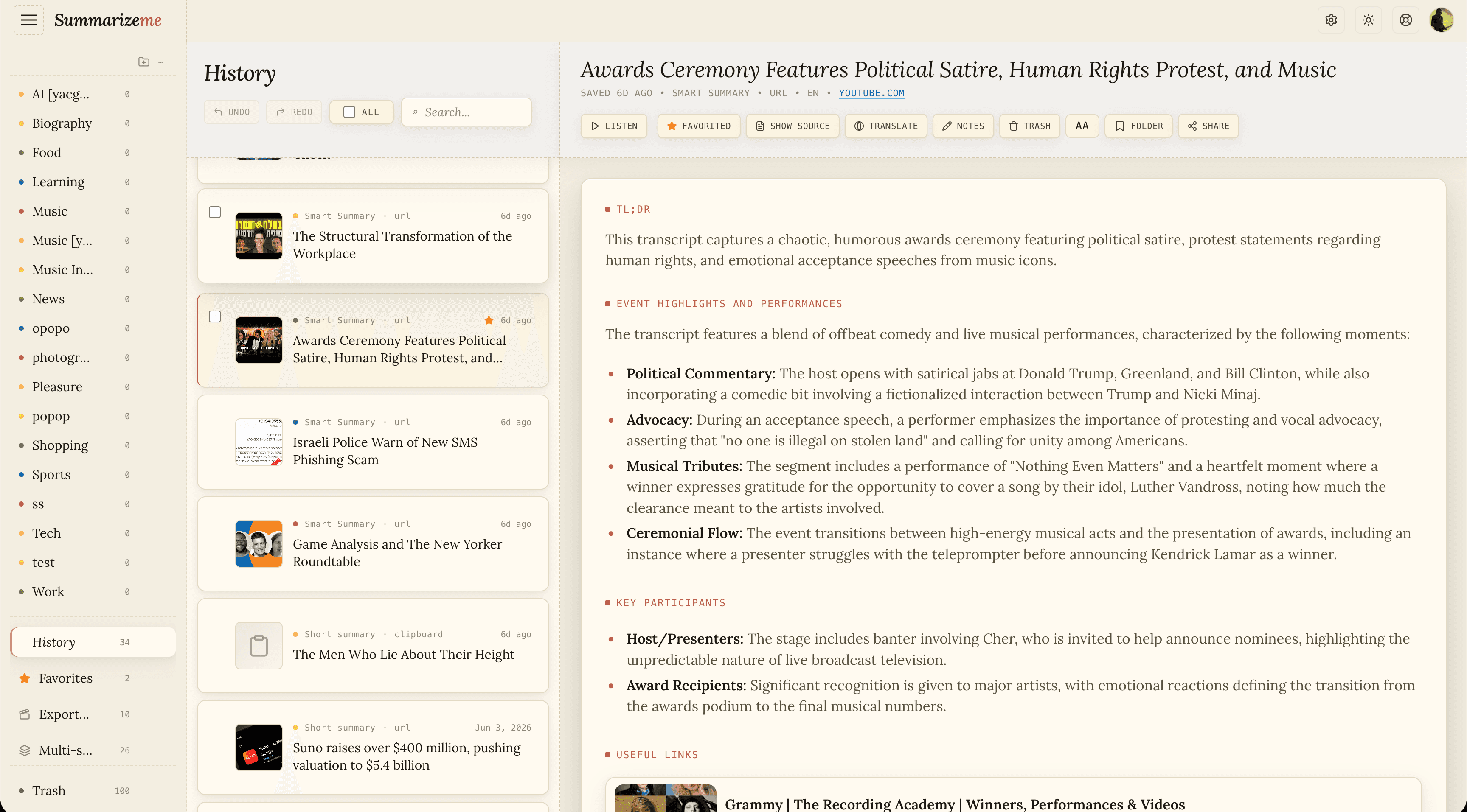Open Suno raises over $400 million summary
Viewport: 1467px width, 812px height.
pos(373,748)
